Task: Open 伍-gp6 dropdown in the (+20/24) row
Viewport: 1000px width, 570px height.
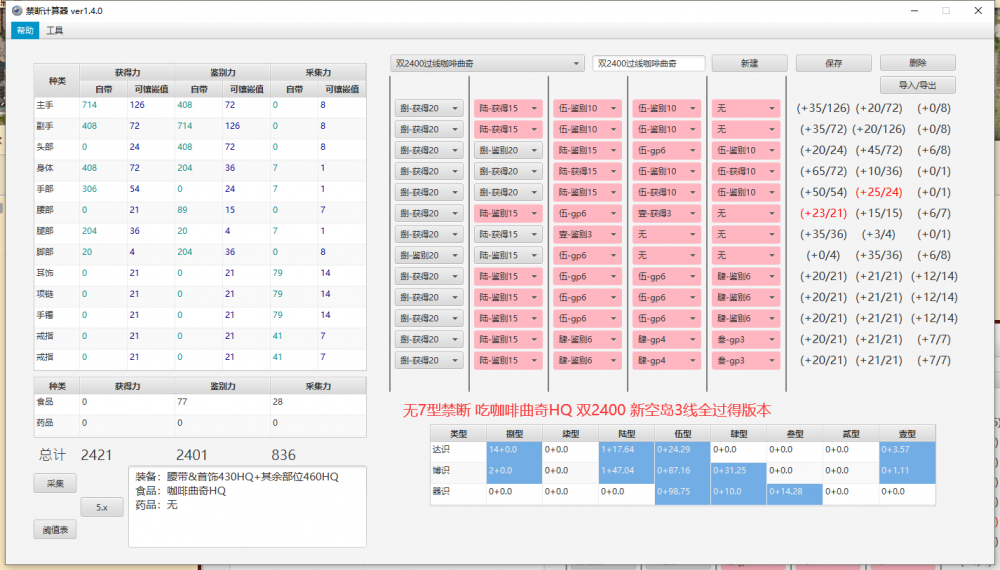Action: (x=666, y=150)
